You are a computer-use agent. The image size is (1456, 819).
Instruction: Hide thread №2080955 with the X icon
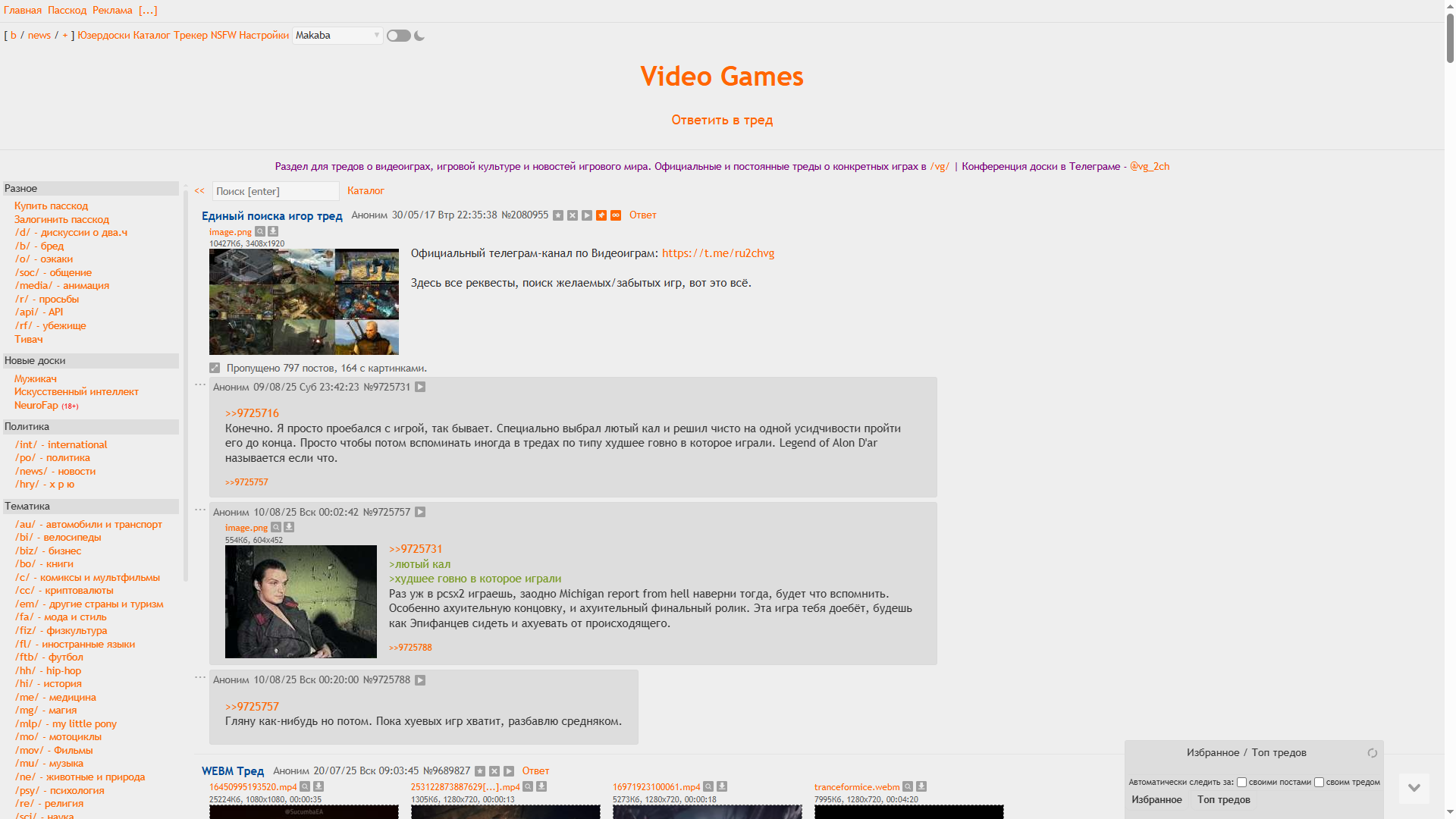tap(573, 215)
